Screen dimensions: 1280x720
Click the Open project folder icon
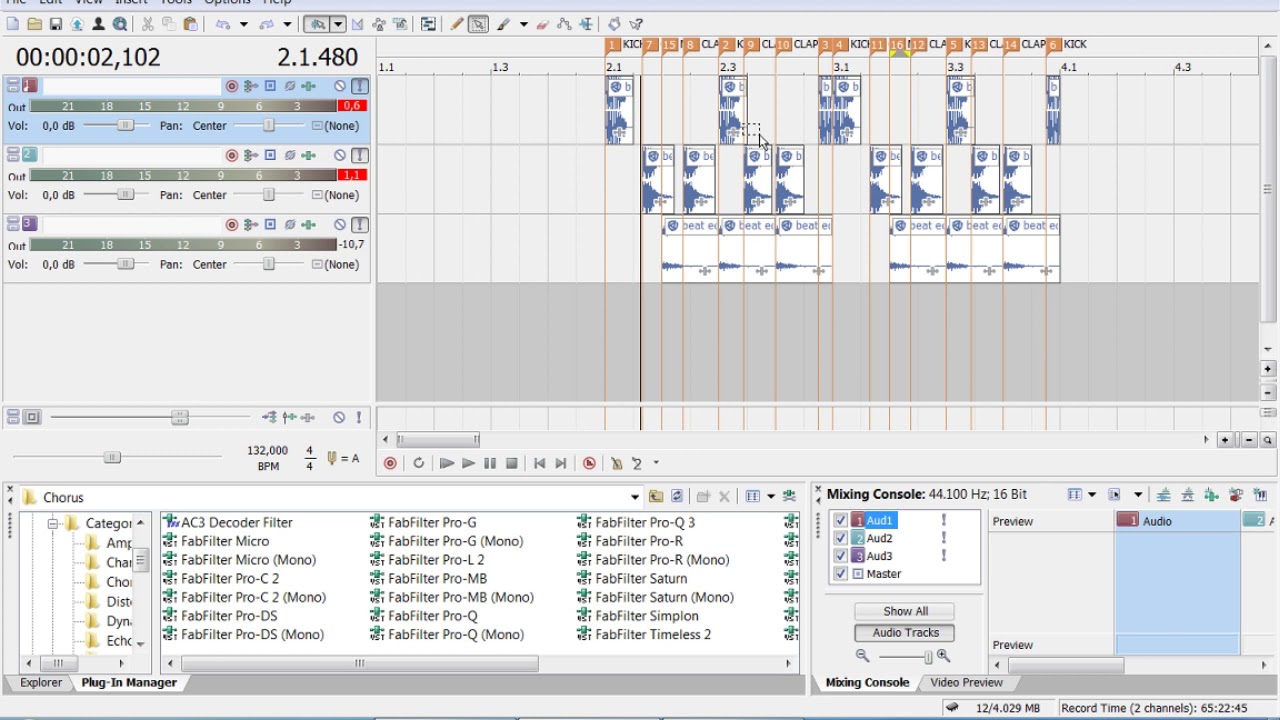pyautogui.click(x=35, y=24)
